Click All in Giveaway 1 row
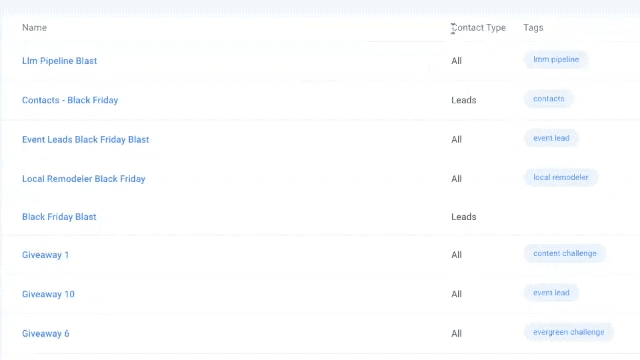 [456, 255]
